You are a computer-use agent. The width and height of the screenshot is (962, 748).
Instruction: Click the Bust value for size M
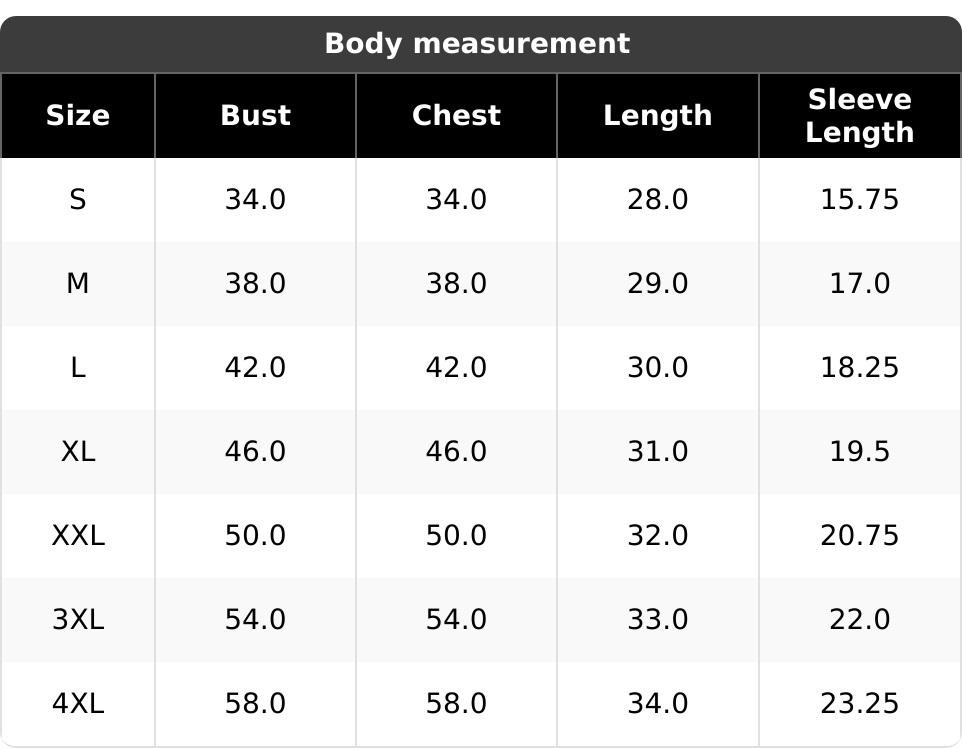[x=255, y=284]
